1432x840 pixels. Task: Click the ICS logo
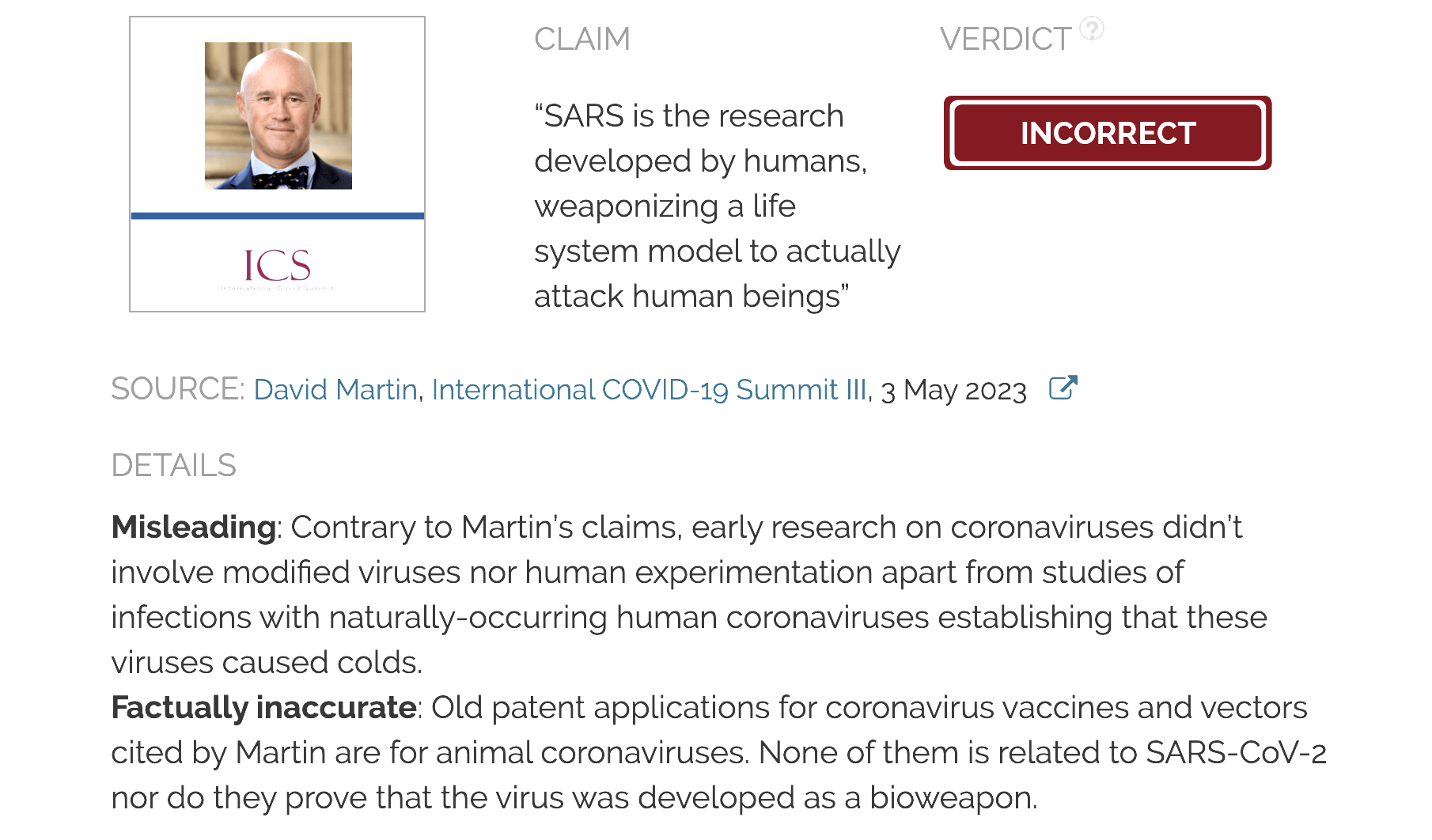277,264
